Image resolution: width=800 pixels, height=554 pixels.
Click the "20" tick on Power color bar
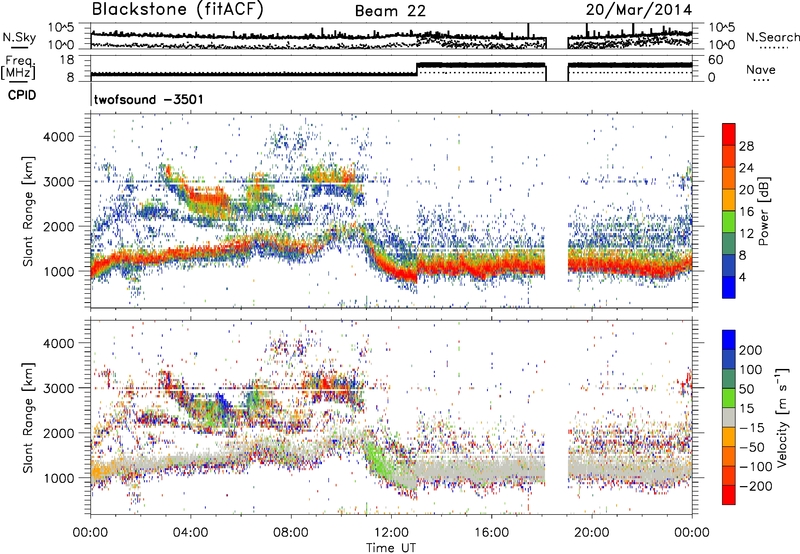[x=746, y=190]
